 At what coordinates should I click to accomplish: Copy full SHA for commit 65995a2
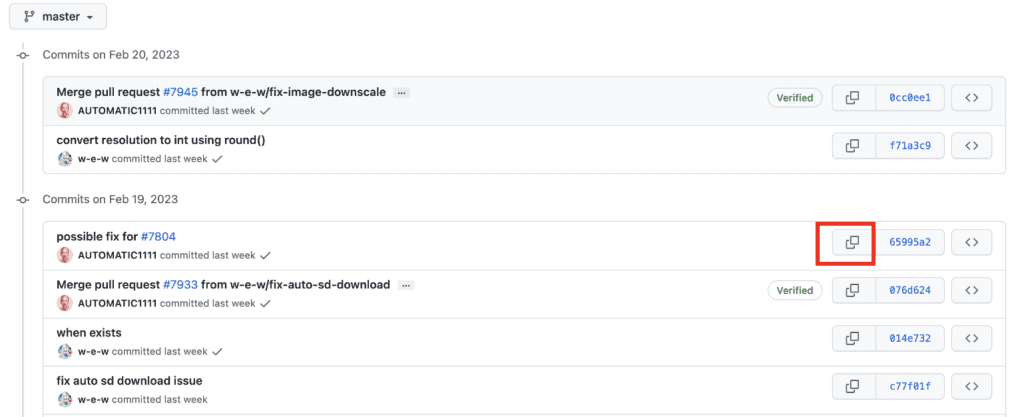pos(853,242)
